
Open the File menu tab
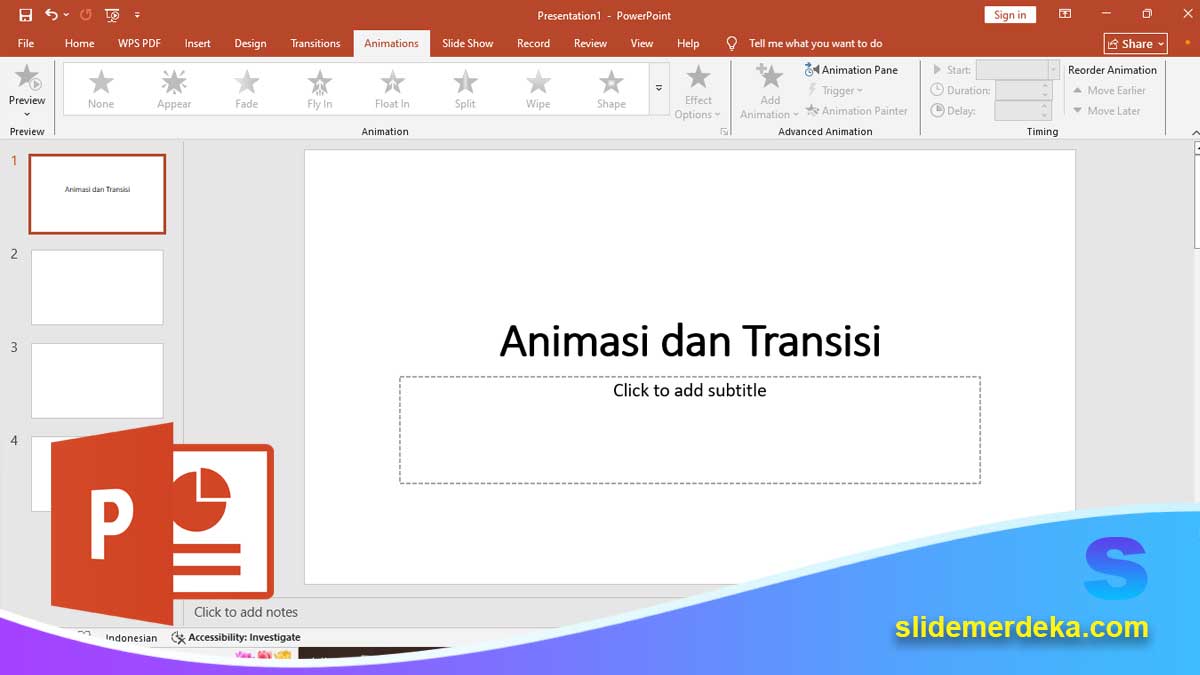coord(26,43)
